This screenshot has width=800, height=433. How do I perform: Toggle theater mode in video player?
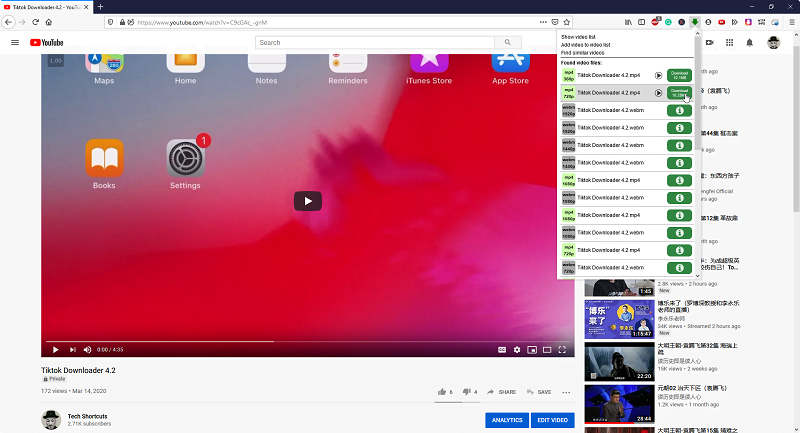pyautogui.click(x=547, y=349)
